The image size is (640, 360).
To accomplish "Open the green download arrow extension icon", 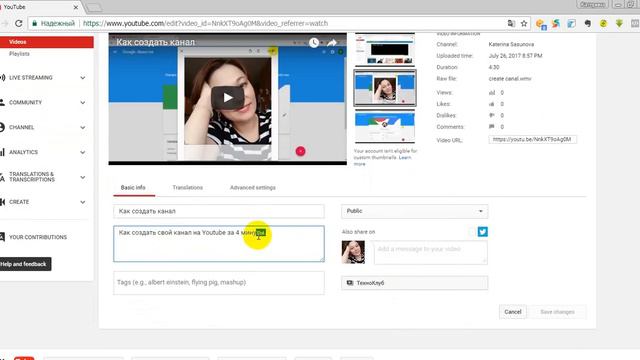I will click(619, 23).
